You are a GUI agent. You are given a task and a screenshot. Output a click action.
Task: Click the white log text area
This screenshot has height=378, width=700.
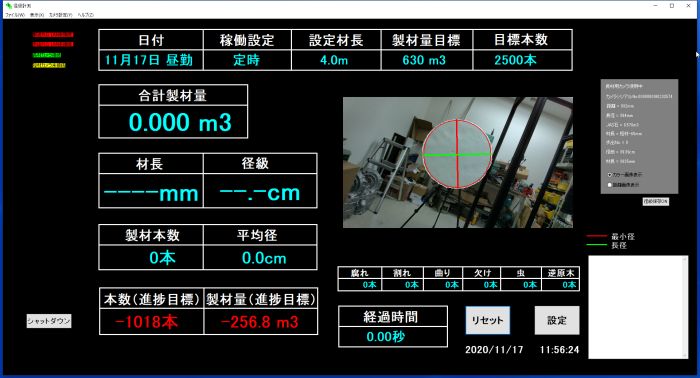point(636,307)
